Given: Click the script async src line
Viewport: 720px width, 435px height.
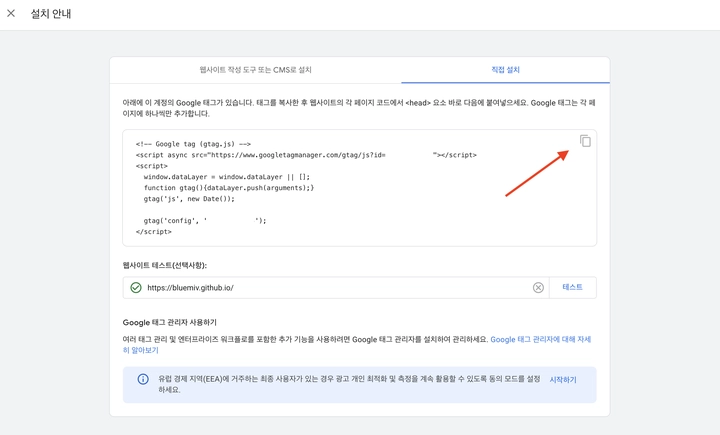Looking at the screenshot, I should [306, 155].
